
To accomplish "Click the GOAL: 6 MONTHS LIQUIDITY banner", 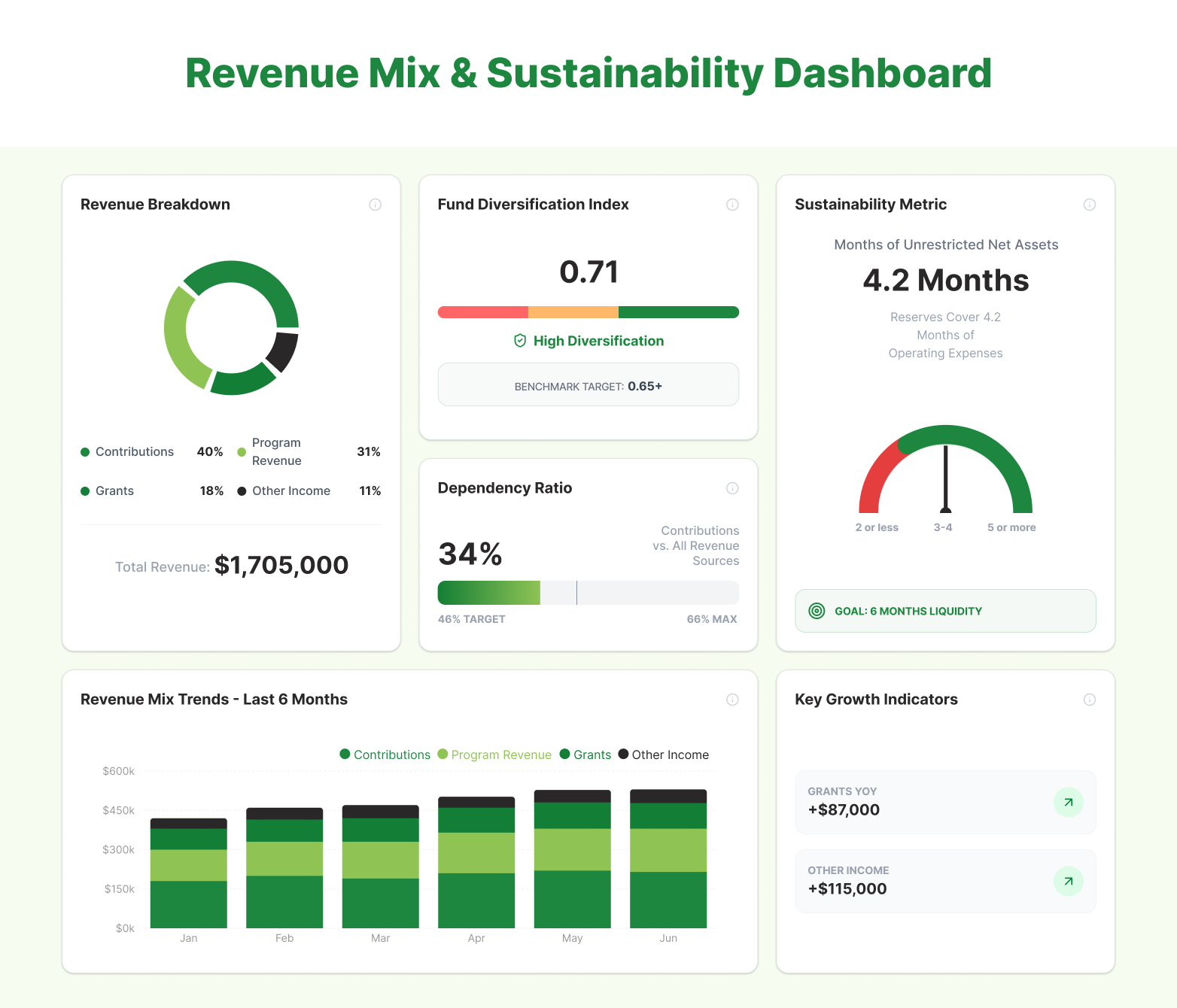I will point(945,611).
